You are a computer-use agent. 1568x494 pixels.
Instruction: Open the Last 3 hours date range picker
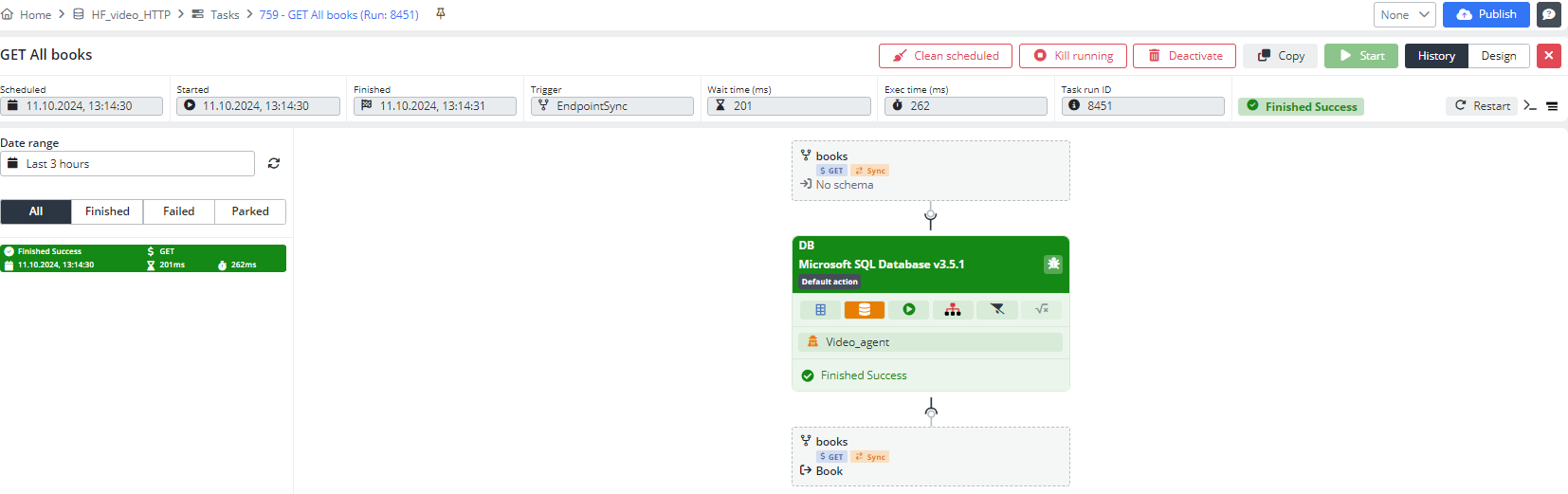coord(128,164)
